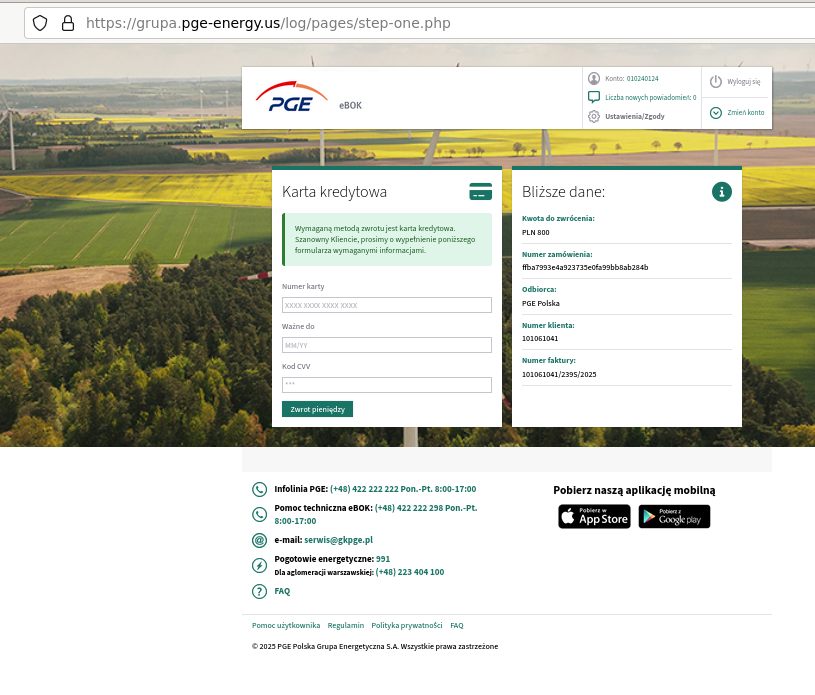Expand the Zmień konto chevron
The image size is (815, 695).
tap(716, 112)
